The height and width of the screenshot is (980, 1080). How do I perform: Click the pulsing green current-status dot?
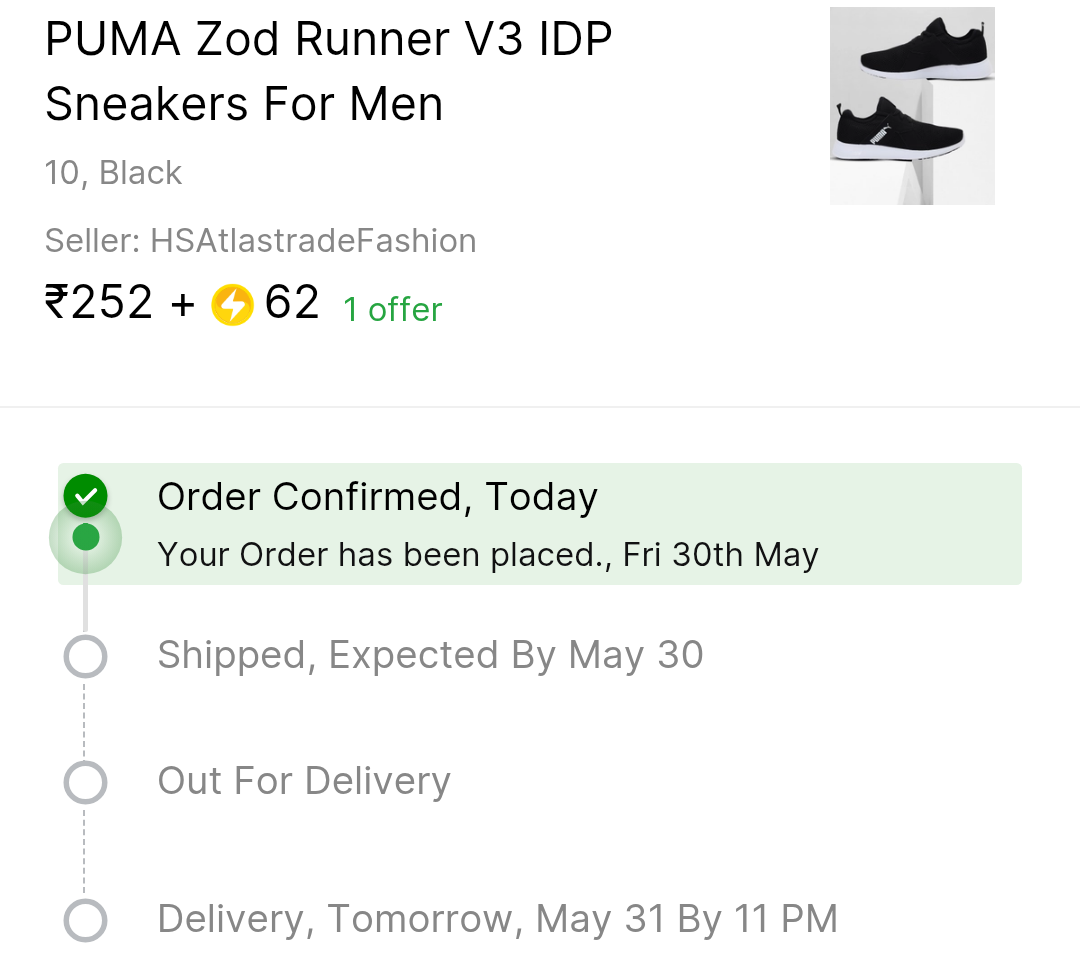[x=86, y=538]
